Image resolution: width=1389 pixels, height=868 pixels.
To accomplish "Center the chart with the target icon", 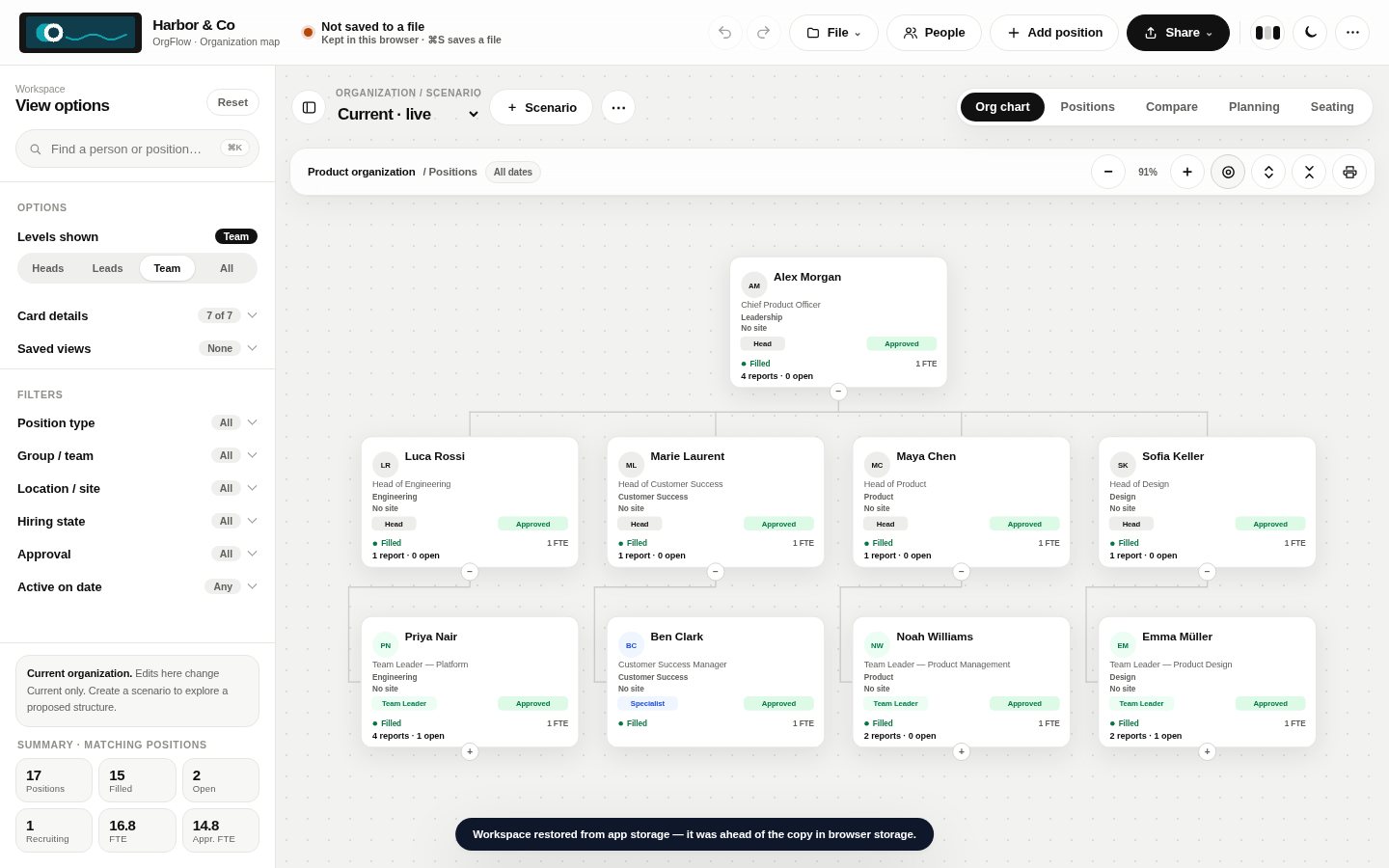I will (x=1228, y=172).
